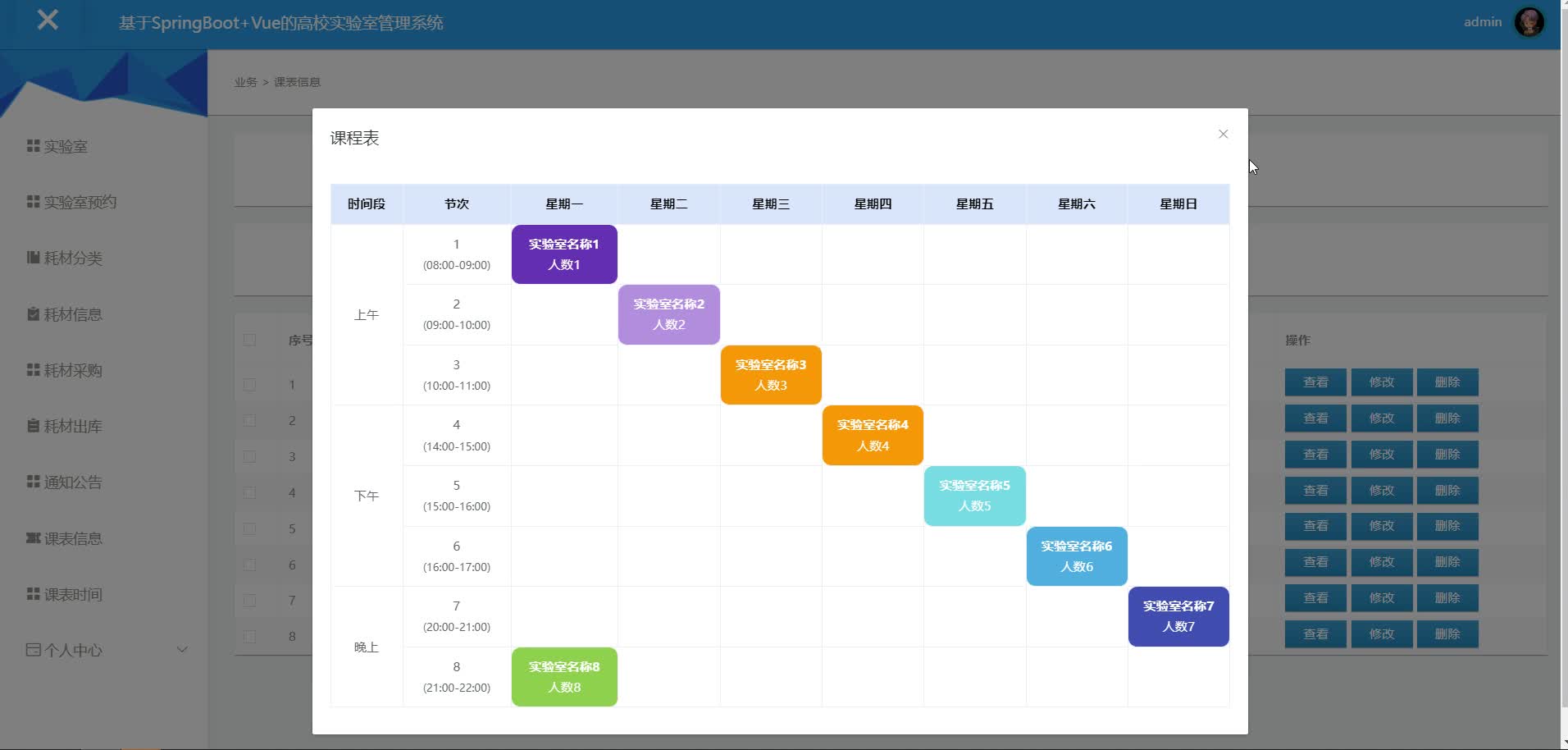Screen dimensions: 1568x750
Task: Click the 个人中心 sidebar icon
Action: (33, 650)
